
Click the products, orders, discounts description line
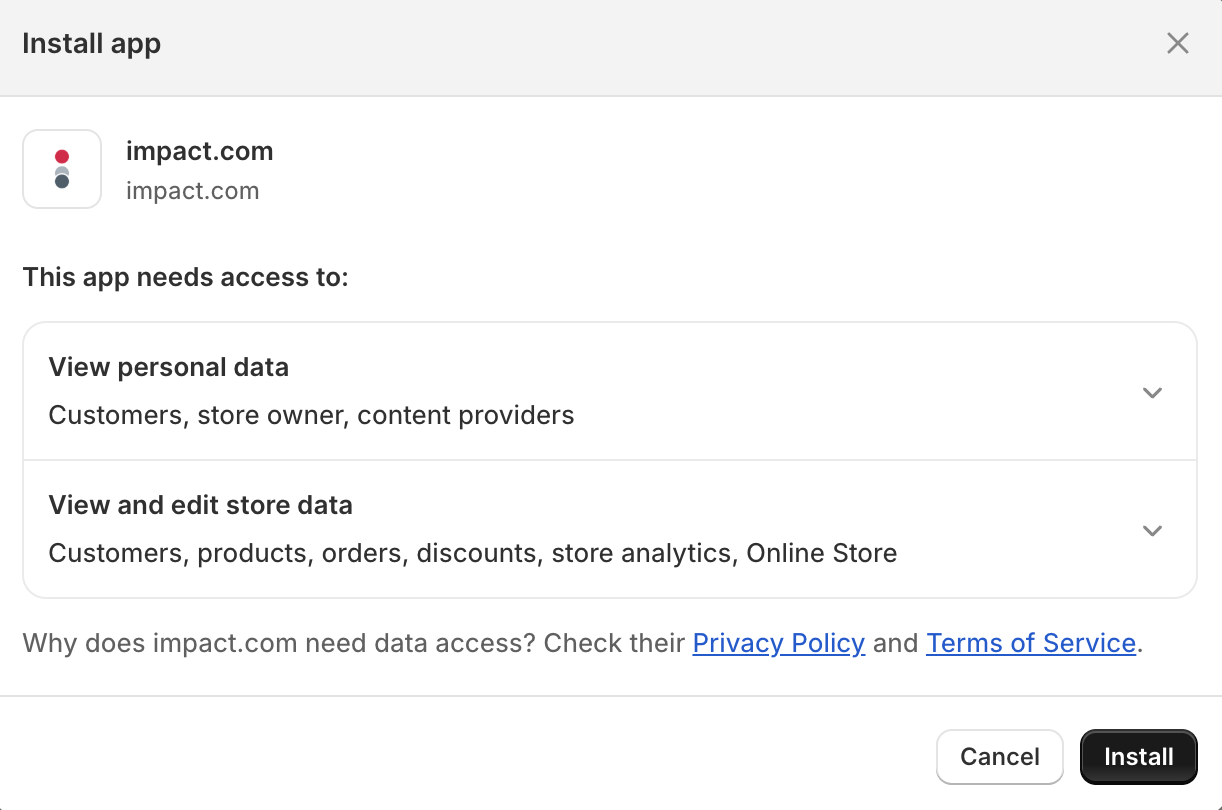(x=472, y=553)
